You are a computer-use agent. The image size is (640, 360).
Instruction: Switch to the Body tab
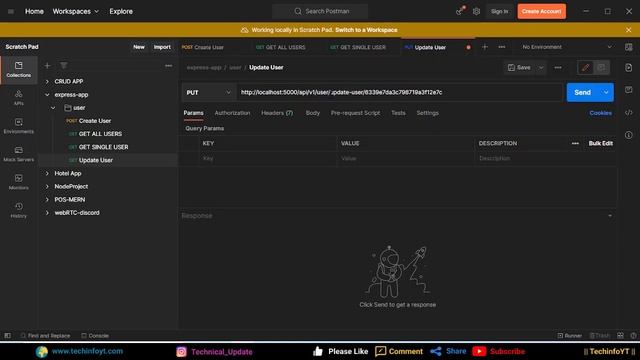(x=313, y=113)
